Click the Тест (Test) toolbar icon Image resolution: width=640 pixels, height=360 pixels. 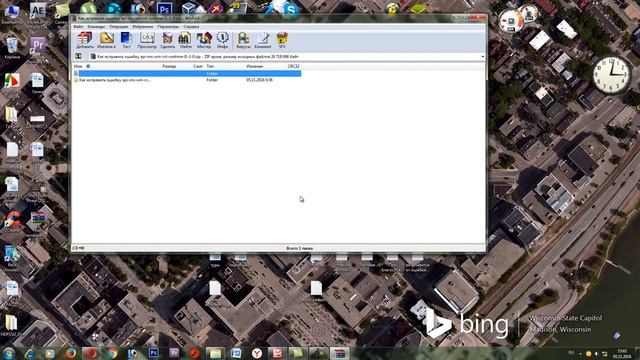[127, 40]
